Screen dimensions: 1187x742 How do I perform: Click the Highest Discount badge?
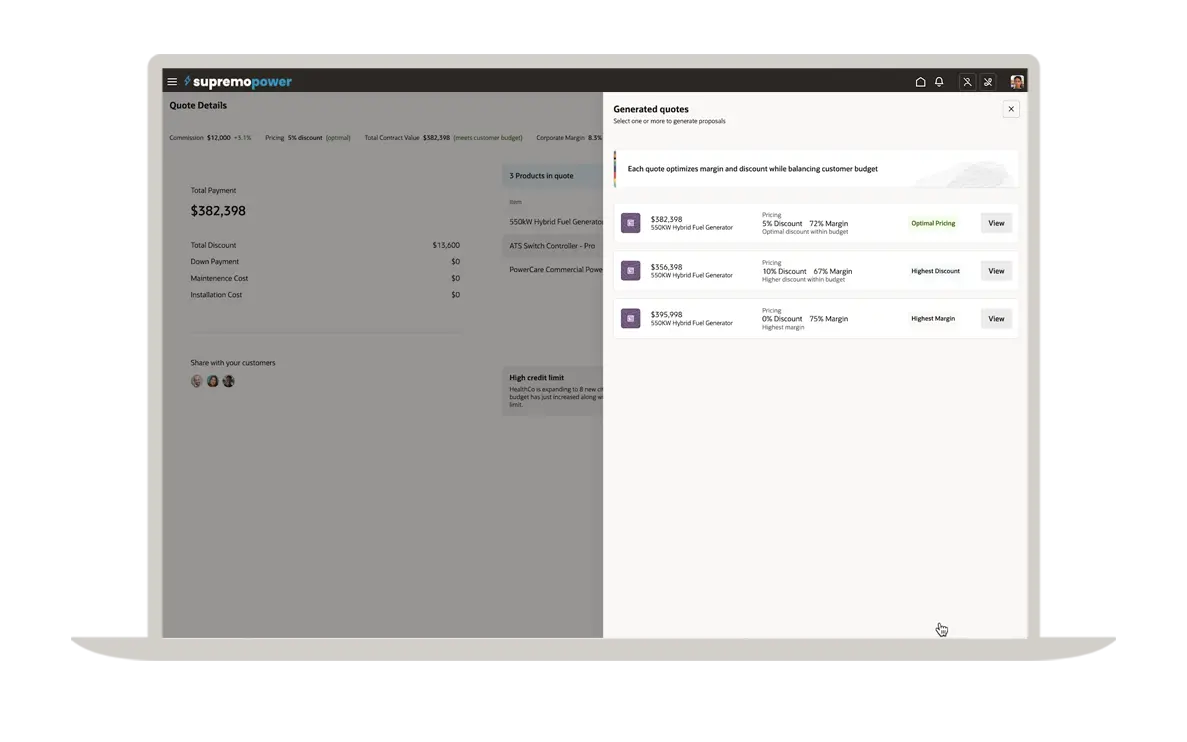[935, 271]
